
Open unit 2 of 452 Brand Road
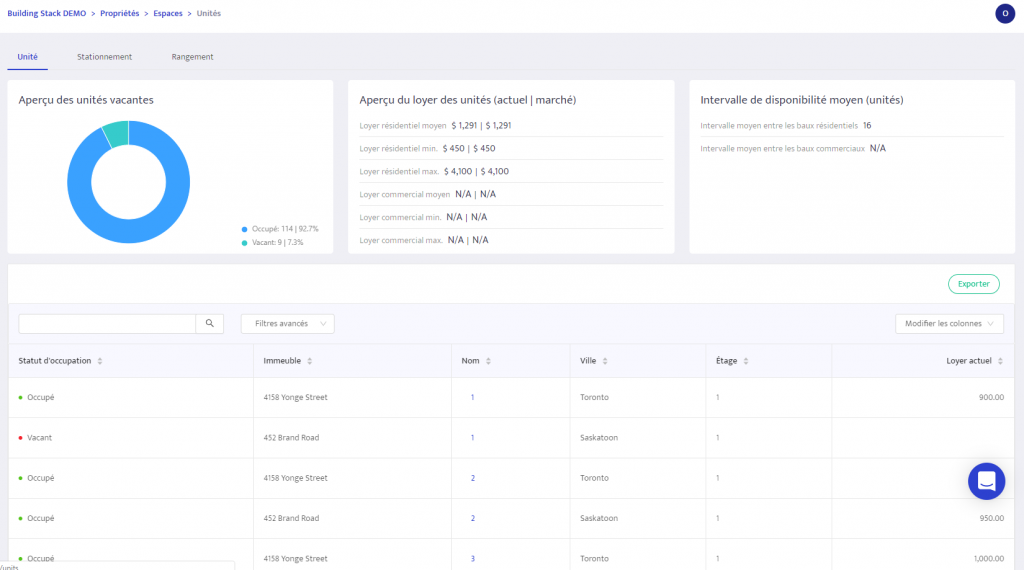click(473, 518)
